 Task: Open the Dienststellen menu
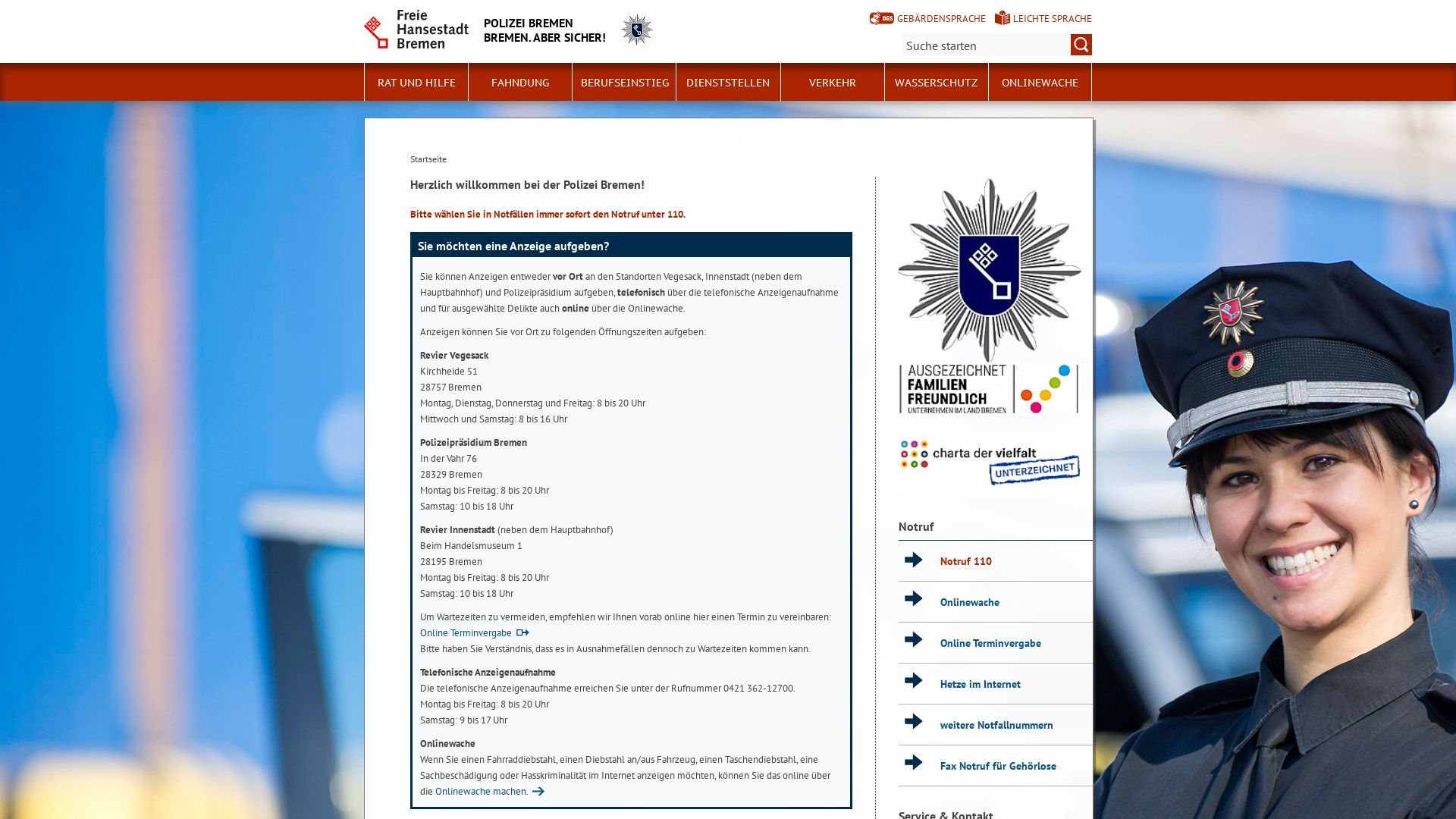click(728, 82)
